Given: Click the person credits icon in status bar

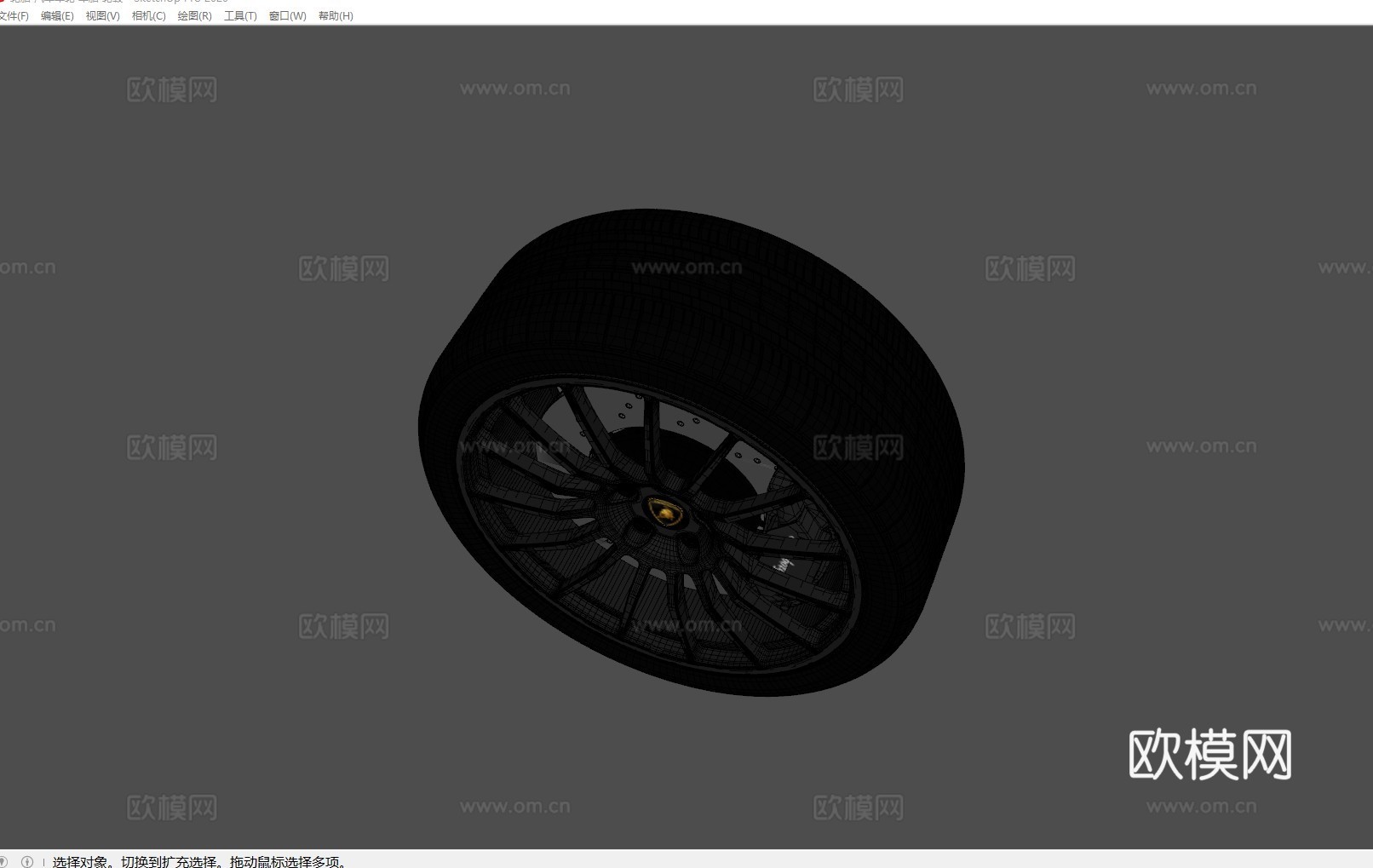Looking at the screenshot, I should (27, 861).
